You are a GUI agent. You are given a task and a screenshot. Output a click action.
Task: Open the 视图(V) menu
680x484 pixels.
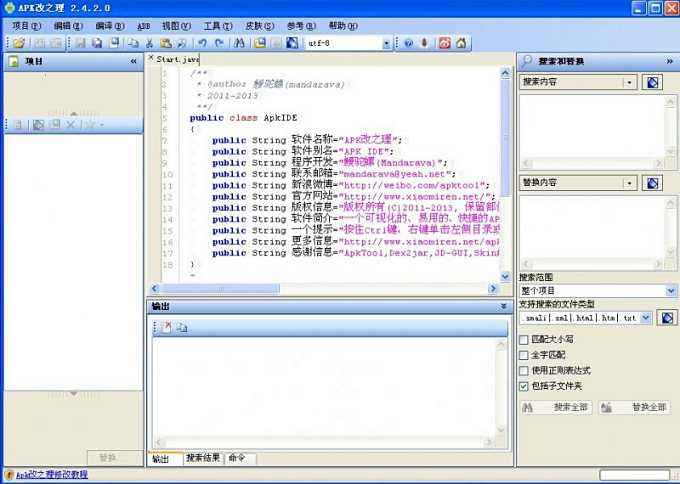(176, 26)
